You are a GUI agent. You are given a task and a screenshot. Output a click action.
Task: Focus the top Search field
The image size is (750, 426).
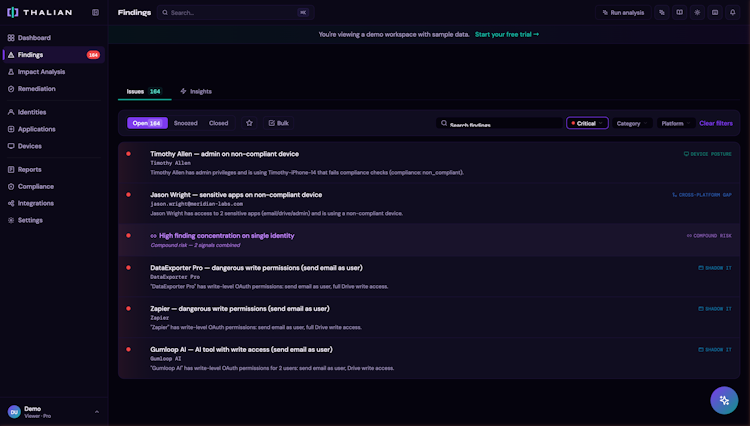[x=235, y=12]
